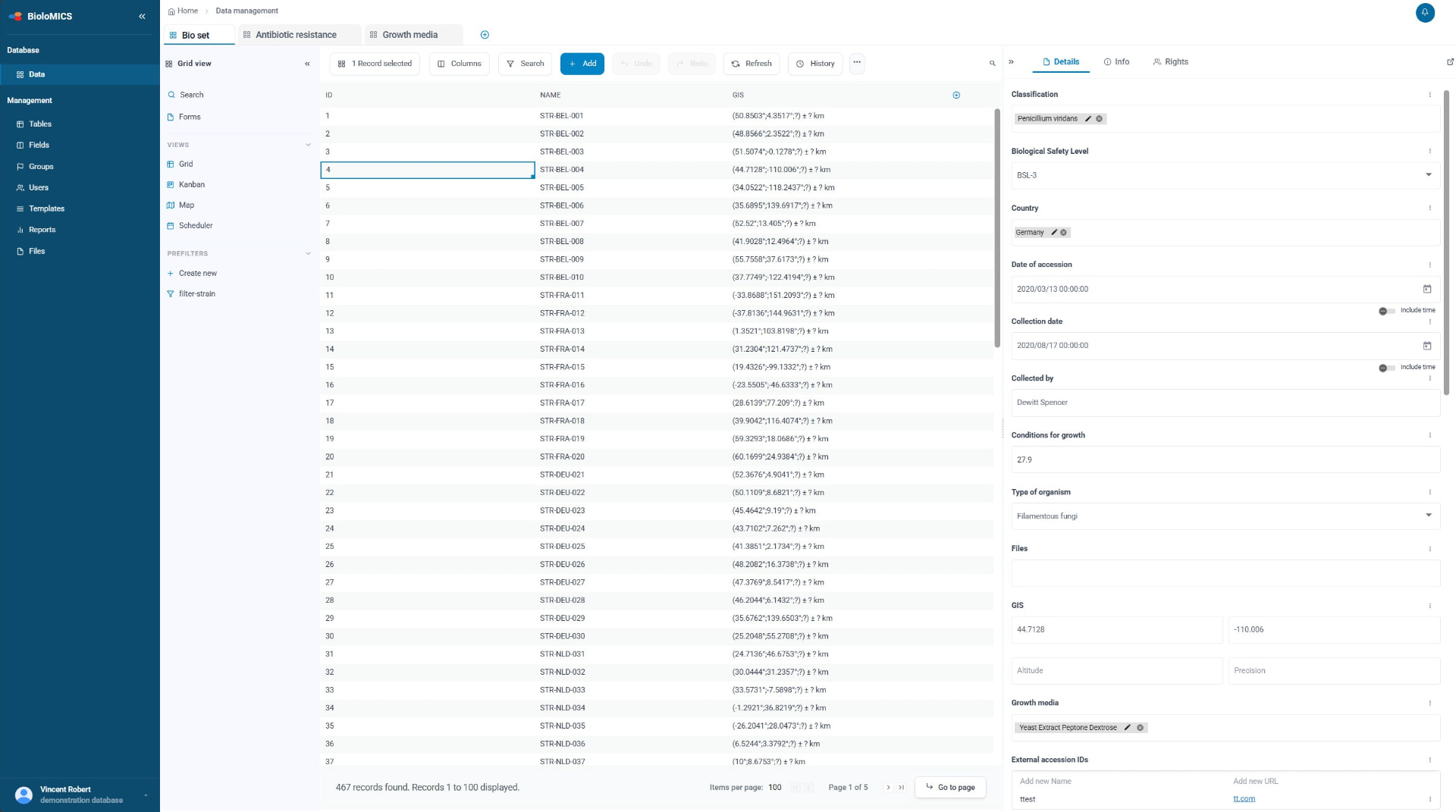Image resolution: width=1456 pixels, height=812 pixels.
Task: Remove the Germany country tag
Action: [x=1063, y=233]
